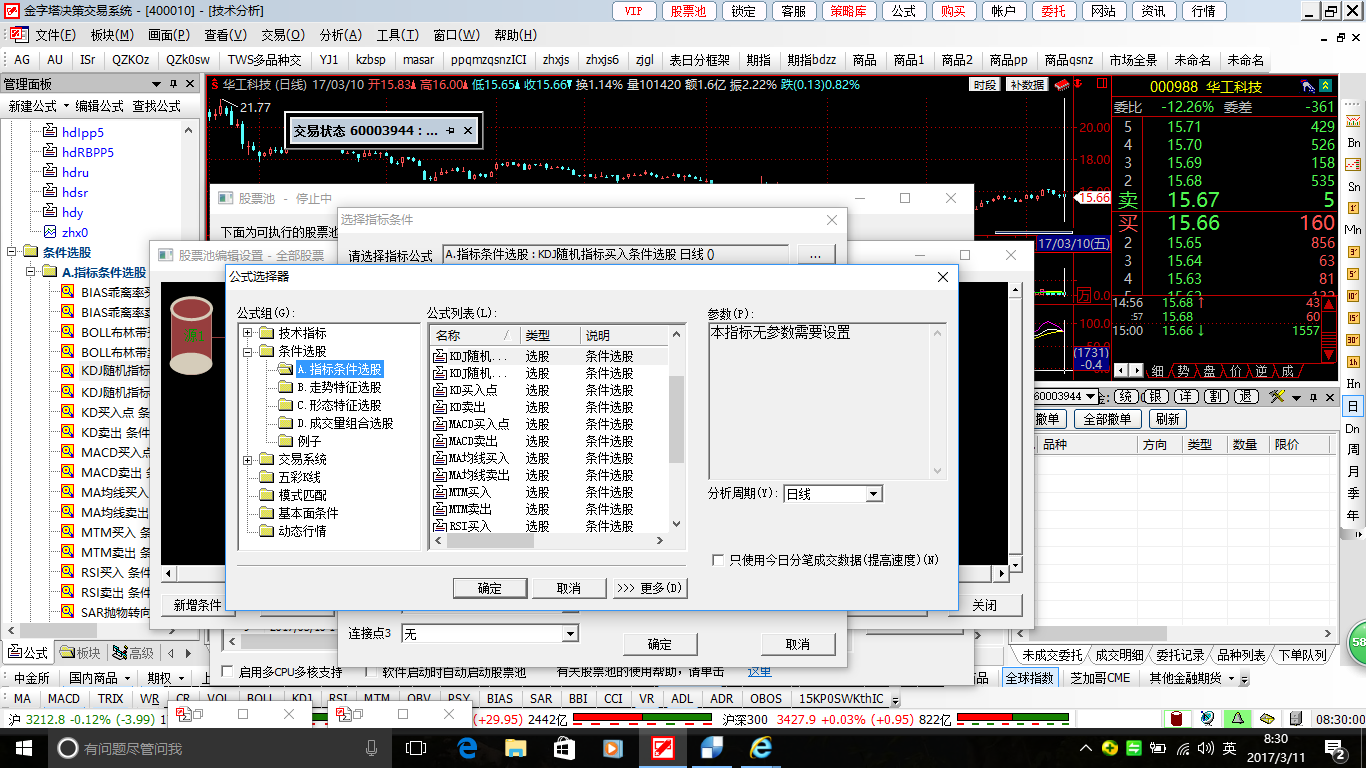1366x768 pixels.
Task: Collapse 条件选股 in management panel tree
Action: (x=12, y=252)
